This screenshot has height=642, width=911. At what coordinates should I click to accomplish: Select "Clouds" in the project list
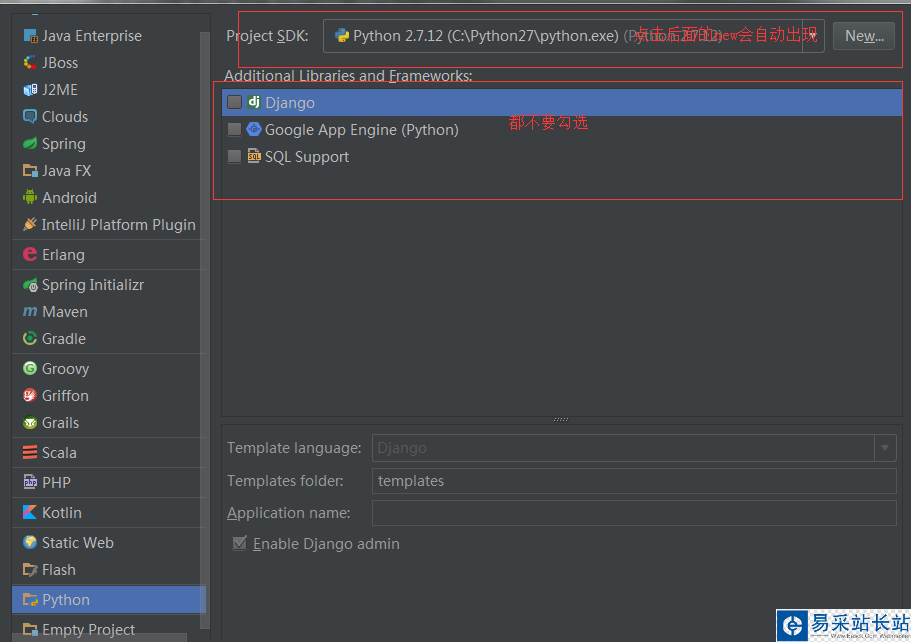coord(65,117)
